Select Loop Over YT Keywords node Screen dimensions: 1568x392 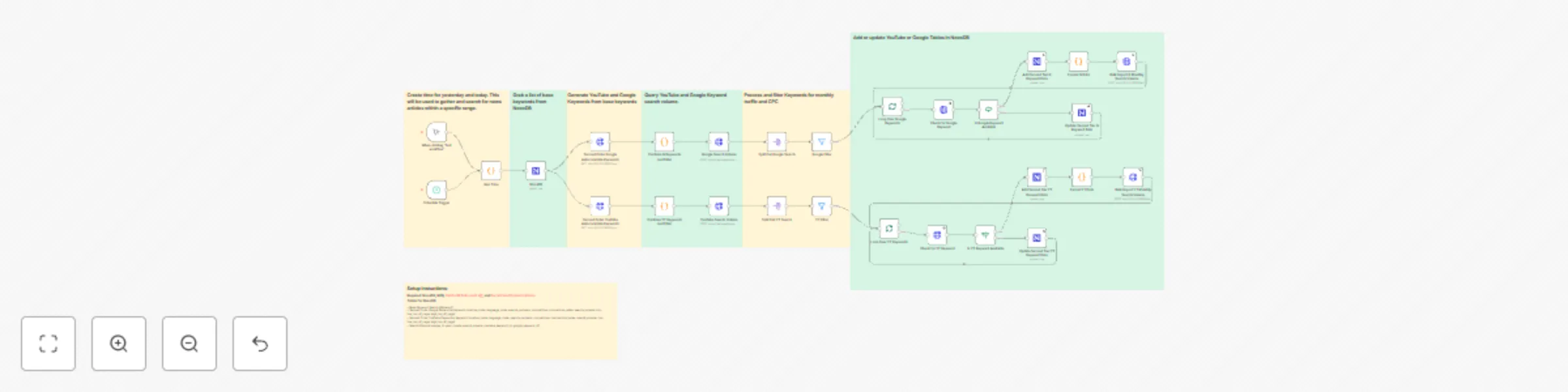[889, 229]
